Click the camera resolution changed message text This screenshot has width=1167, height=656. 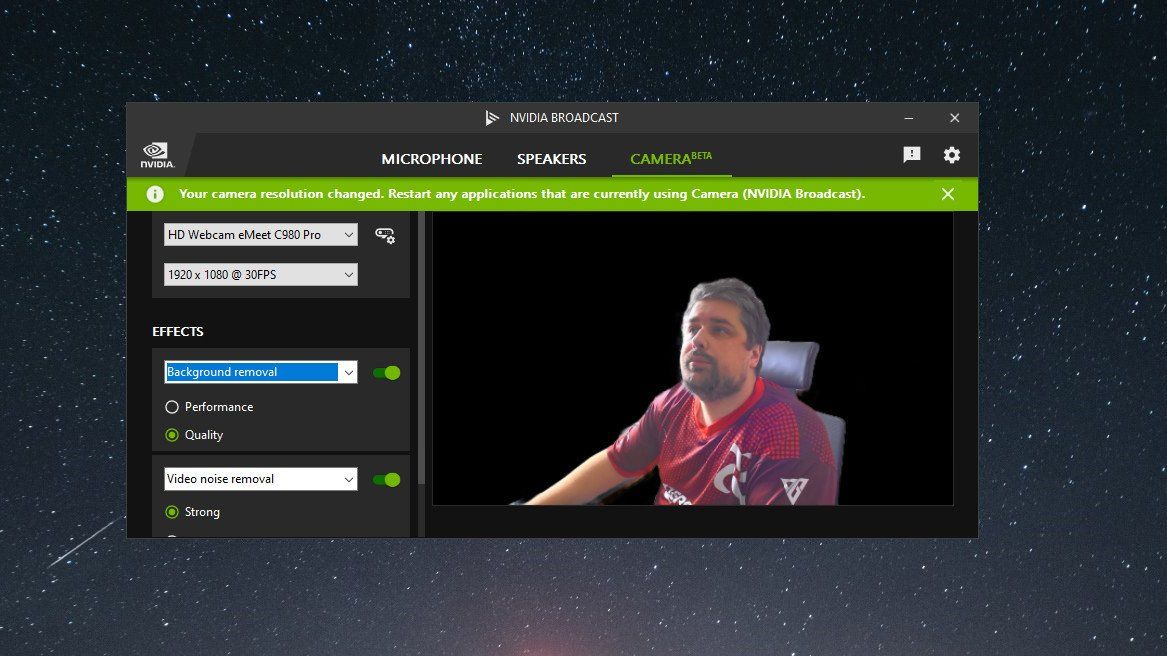pyautogui.click(x=522, y=194)
